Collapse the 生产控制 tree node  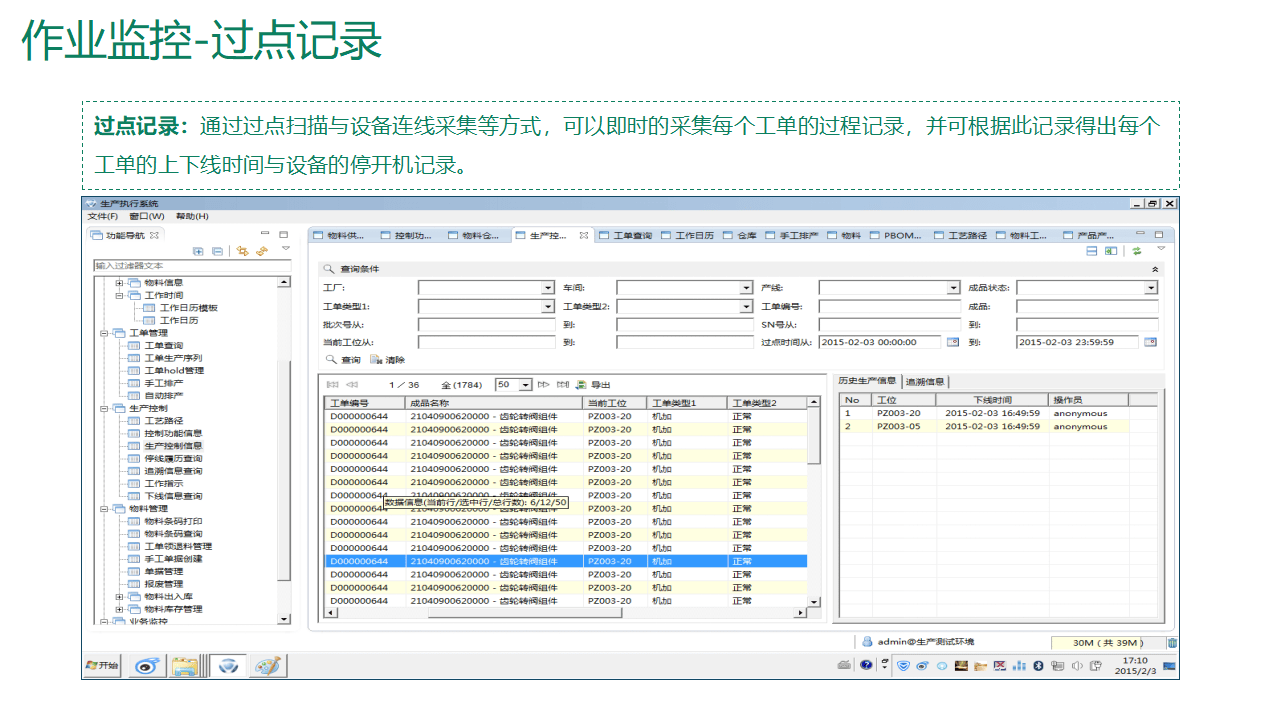pos(104,408)
